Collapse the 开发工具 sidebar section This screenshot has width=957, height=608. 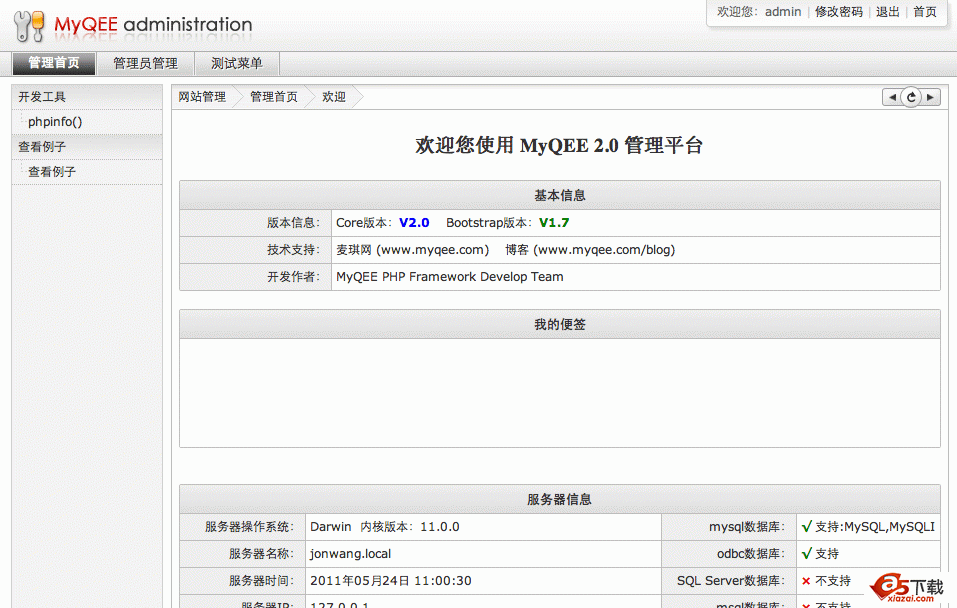(x=40, y=96)
